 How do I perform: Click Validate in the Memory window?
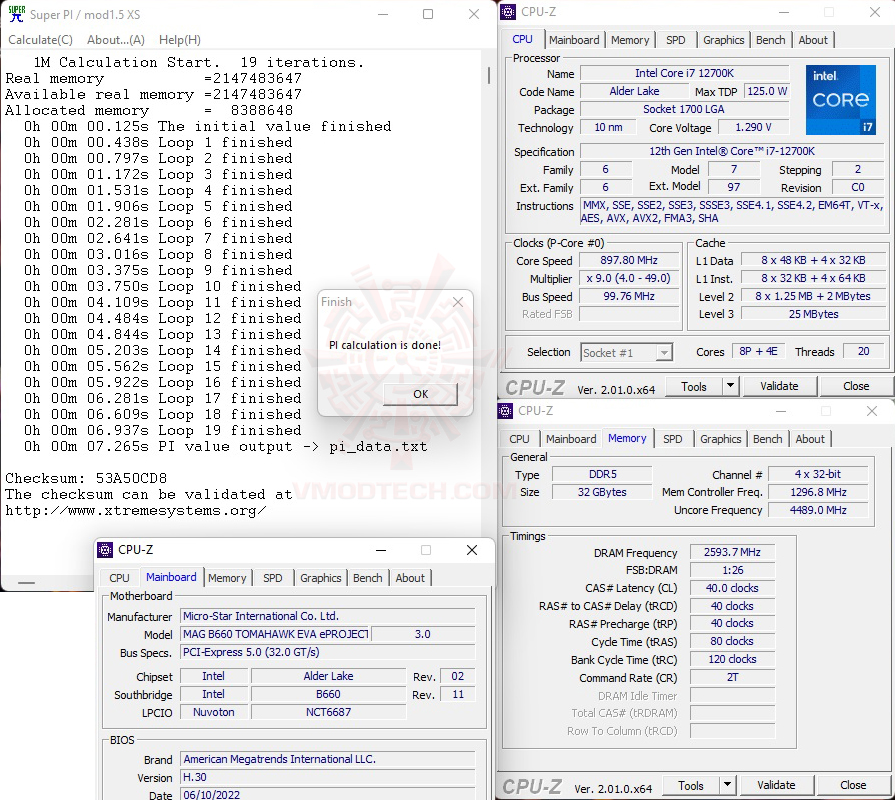tap(776, 785)
